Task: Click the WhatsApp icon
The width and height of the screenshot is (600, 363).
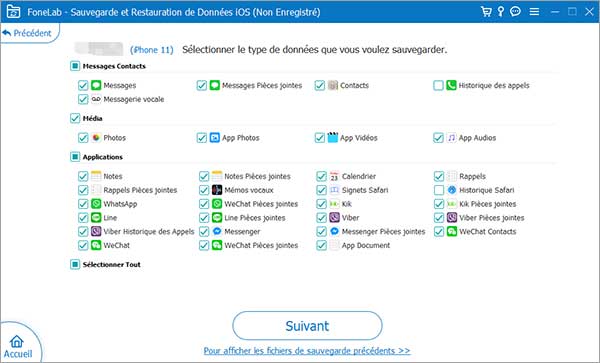Action: (x=96, y=204)
